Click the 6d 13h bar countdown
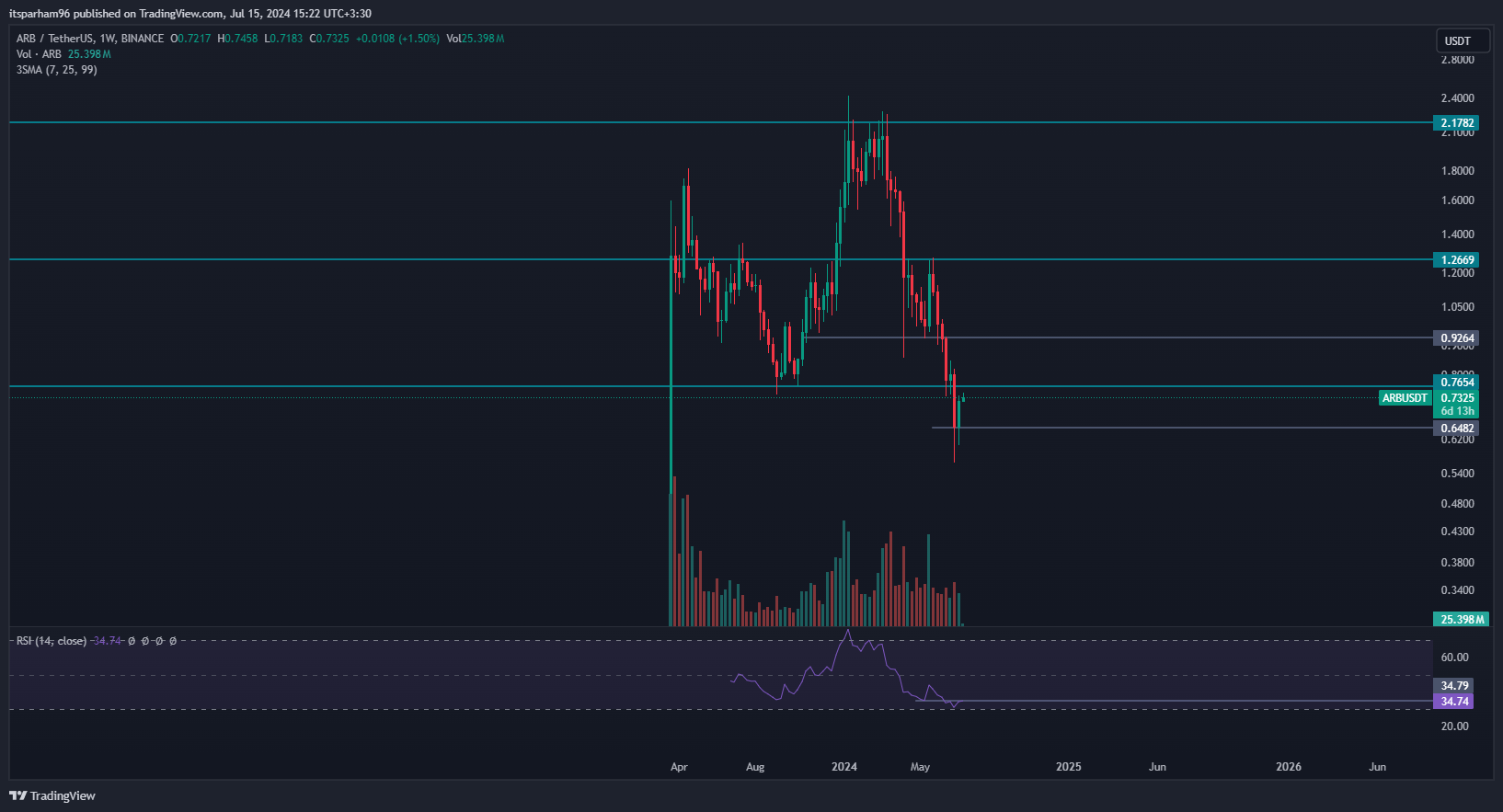The width and height of the screenshot is (1503, 812). 1457,411
